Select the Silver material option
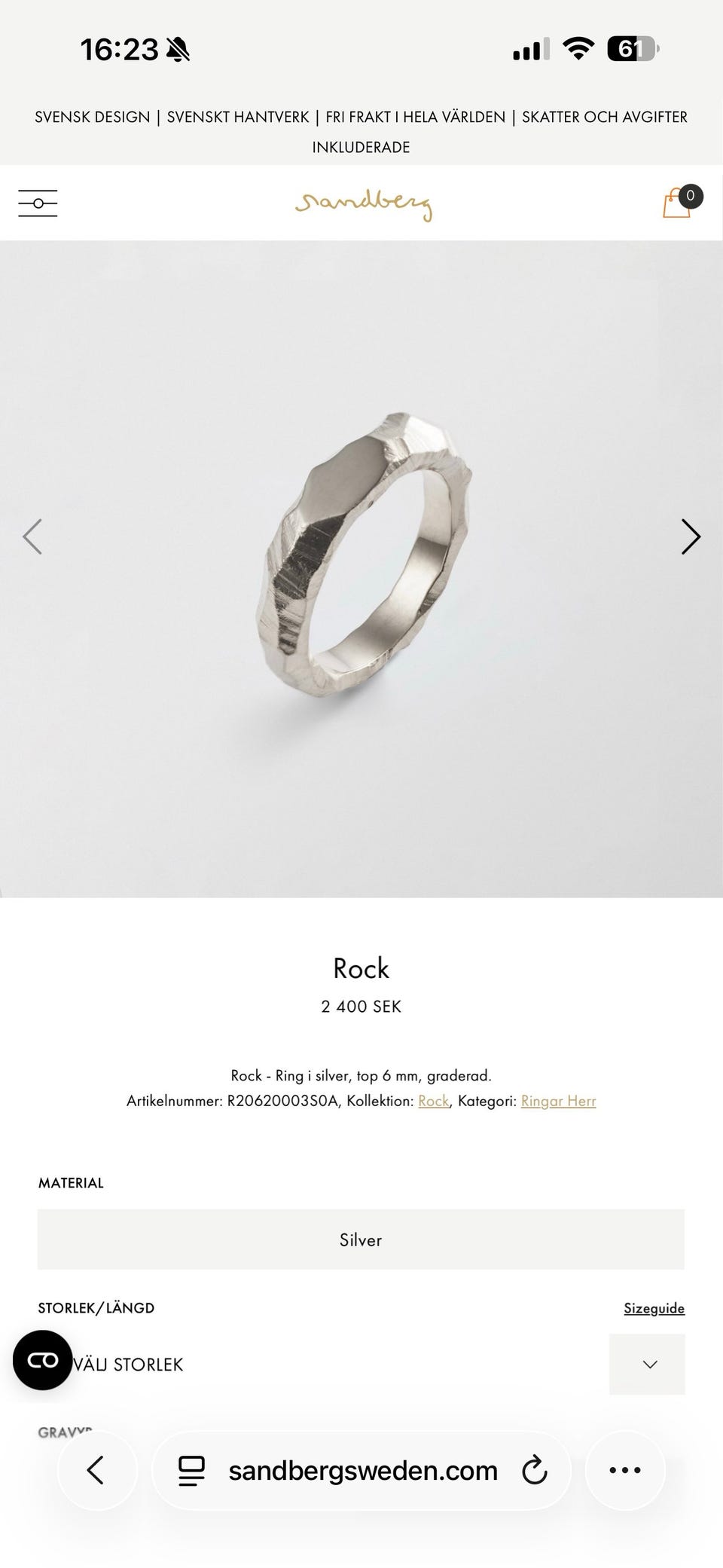This screenshot has height=1568, width=723. pos(361,1239)
